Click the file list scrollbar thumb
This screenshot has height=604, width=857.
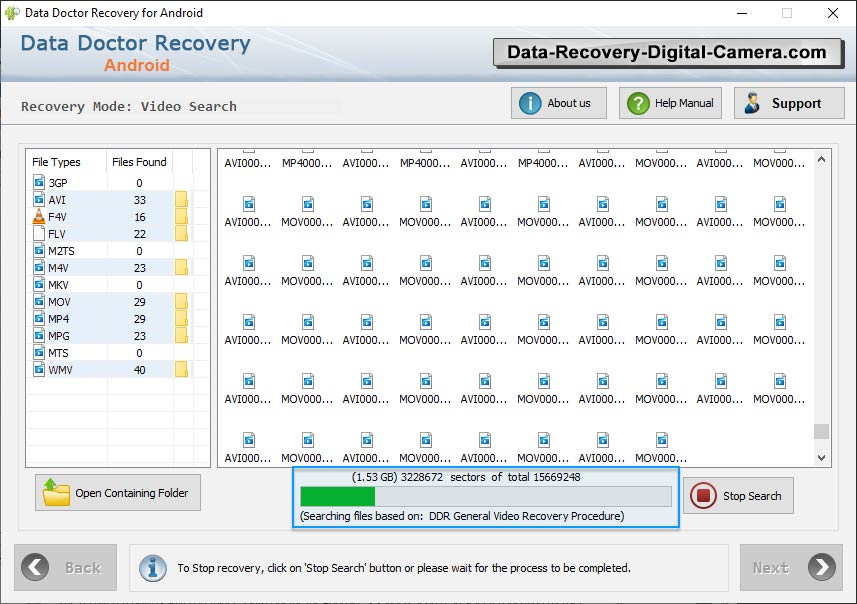coord(821,431)
